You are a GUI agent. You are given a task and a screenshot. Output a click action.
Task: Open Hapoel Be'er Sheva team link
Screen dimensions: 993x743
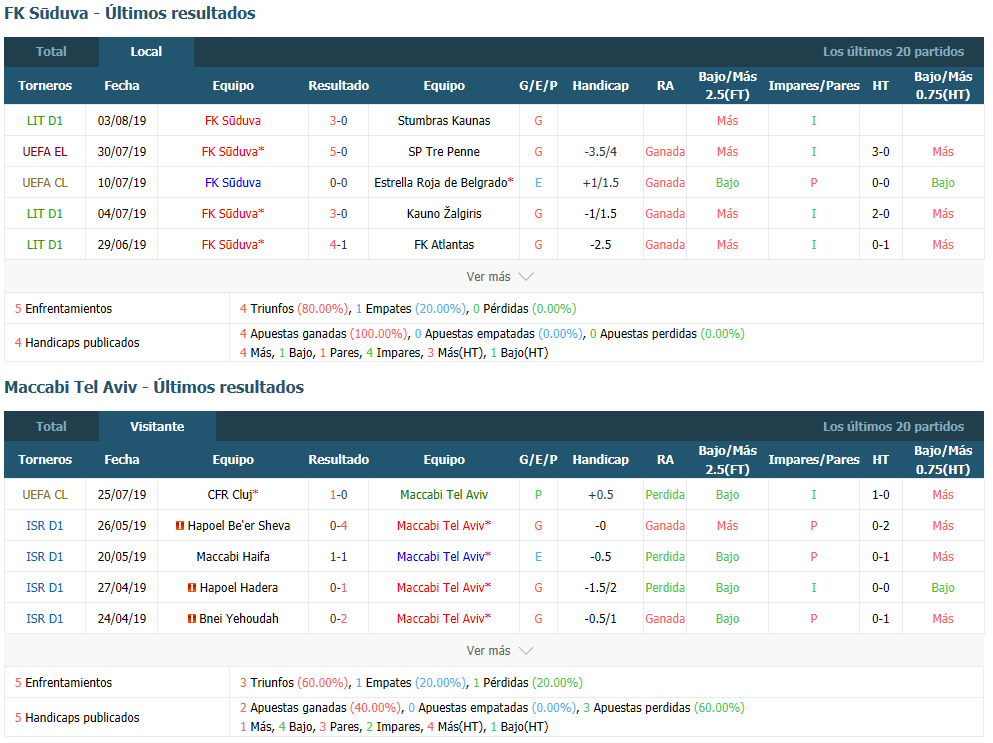point(239,526)
